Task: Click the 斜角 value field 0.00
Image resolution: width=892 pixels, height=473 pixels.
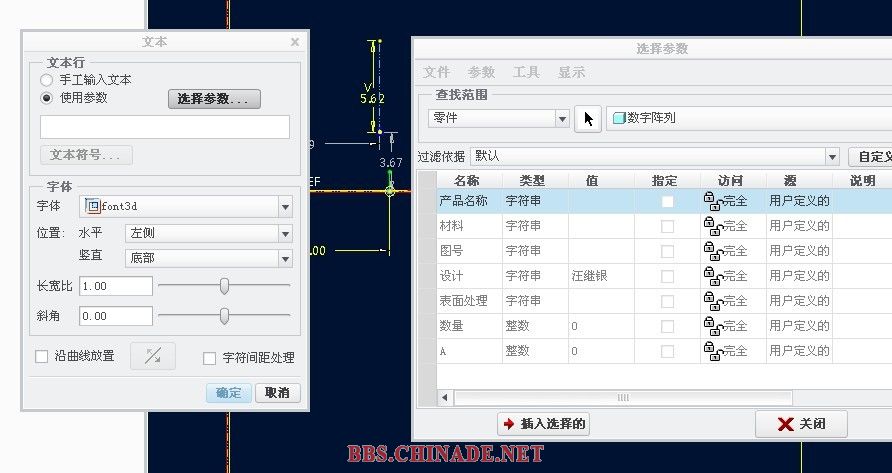Action: (x=116, y=316)
